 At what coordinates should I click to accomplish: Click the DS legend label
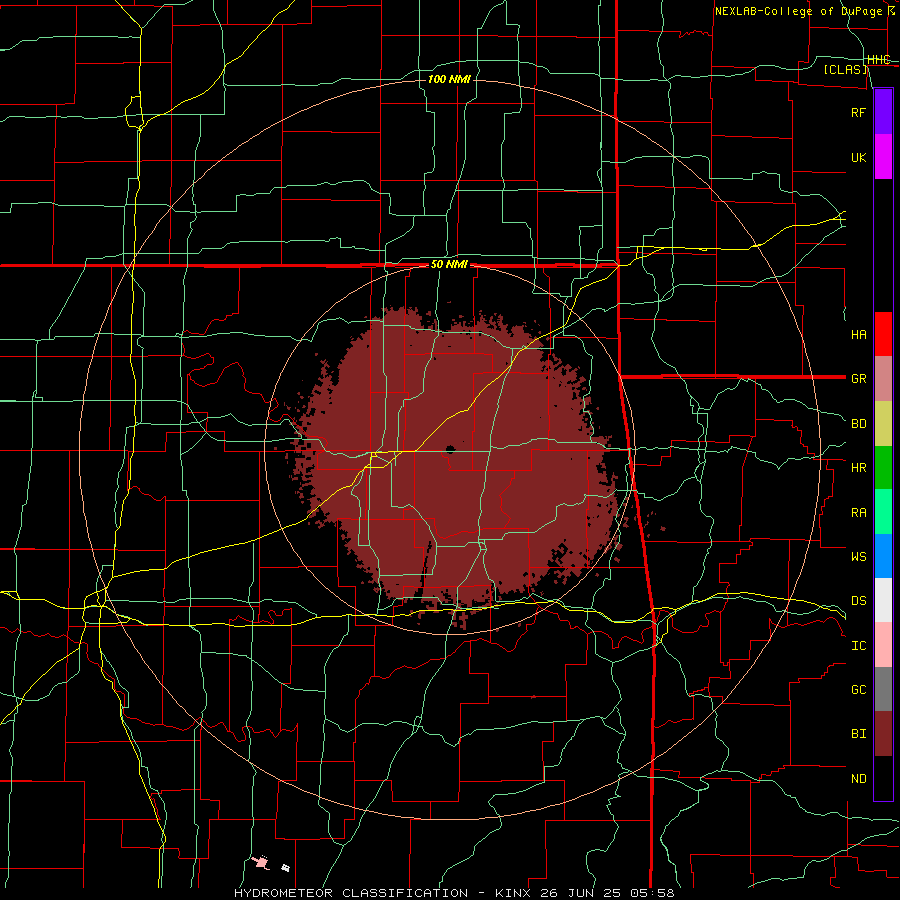858,601
